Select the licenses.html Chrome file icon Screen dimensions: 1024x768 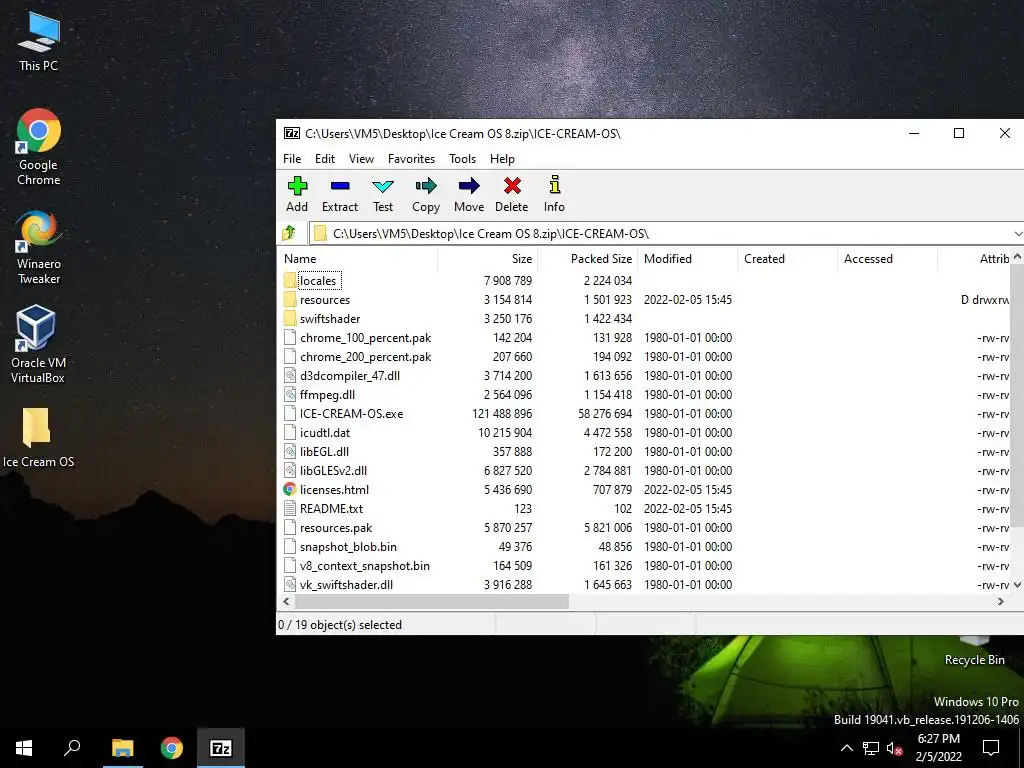[290, 489]
